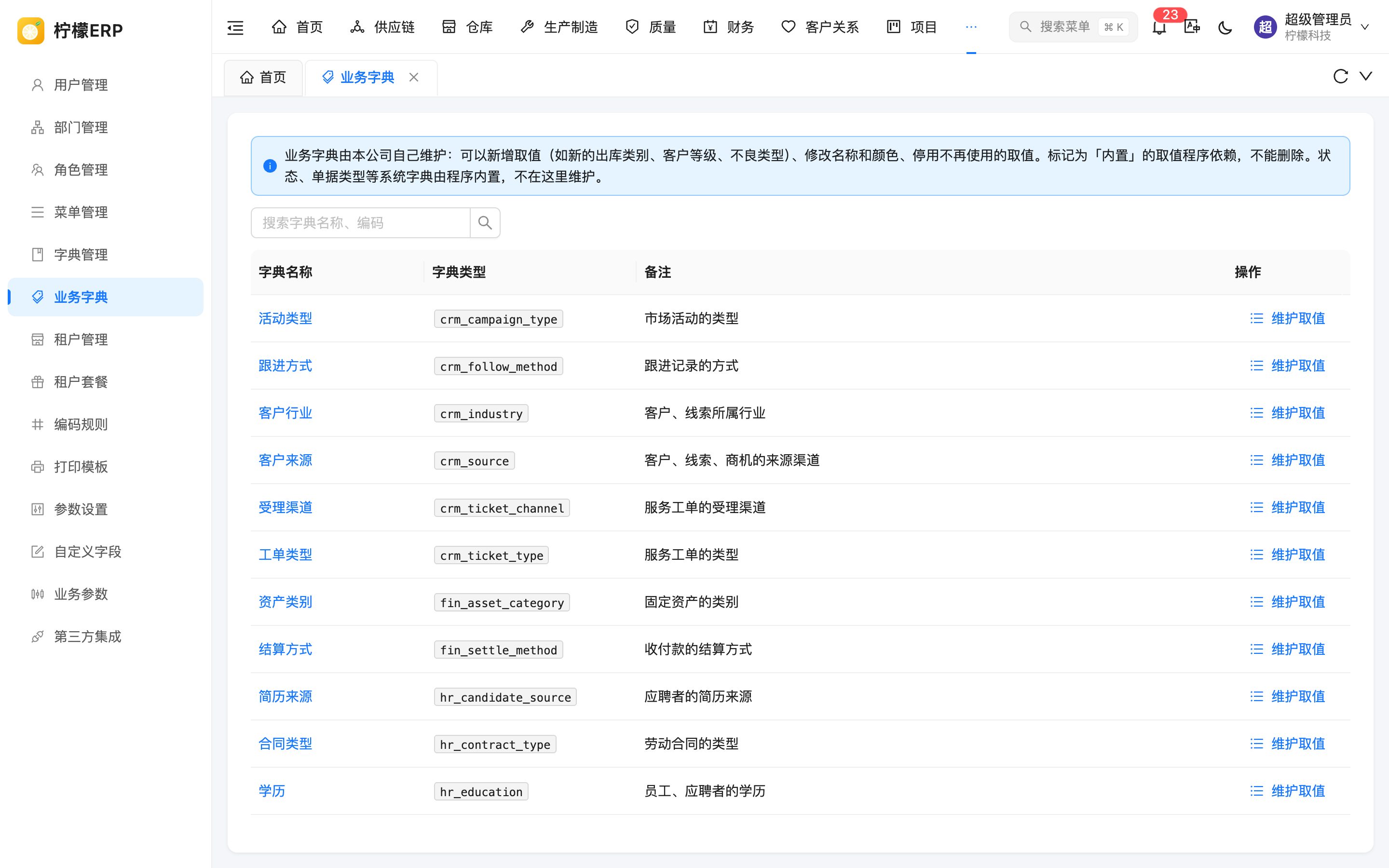Go to 租户管理 in the sidebar

[106, 340]
